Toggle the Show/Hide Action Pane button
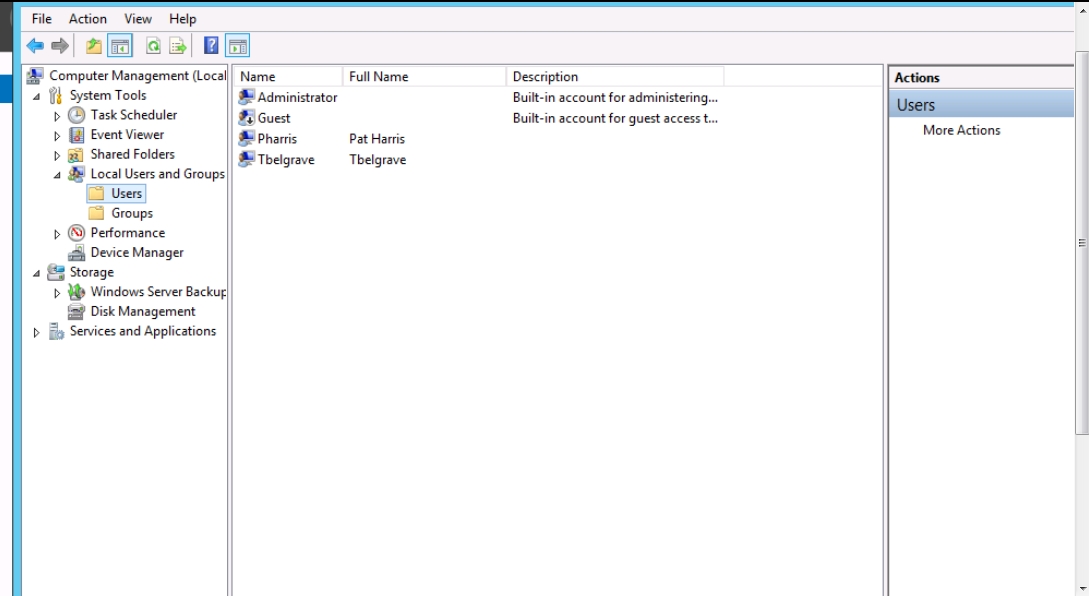1089x596 pixels. coord(238,47)
